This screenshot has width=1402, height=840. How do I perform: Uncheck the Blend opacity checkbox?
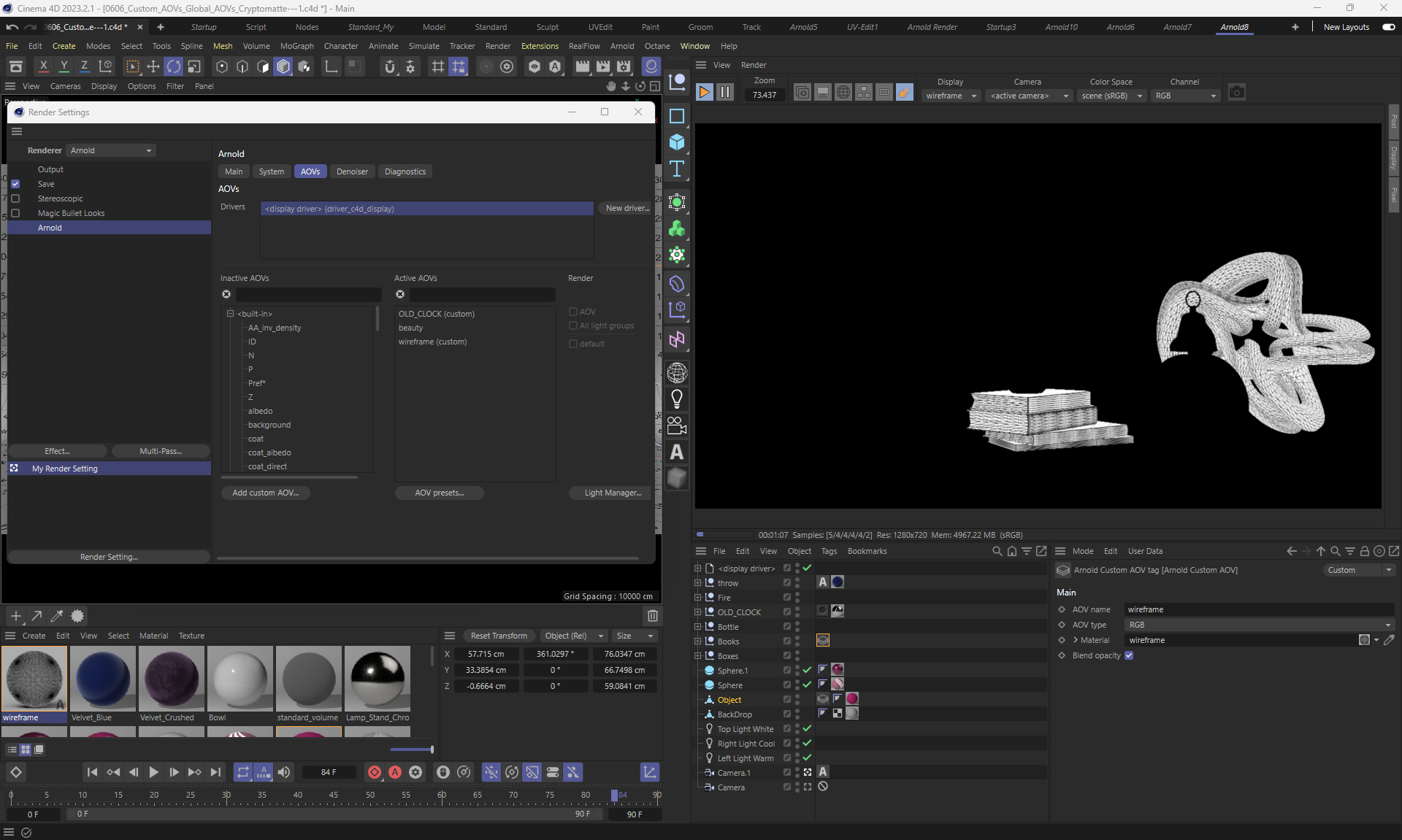1129,655
